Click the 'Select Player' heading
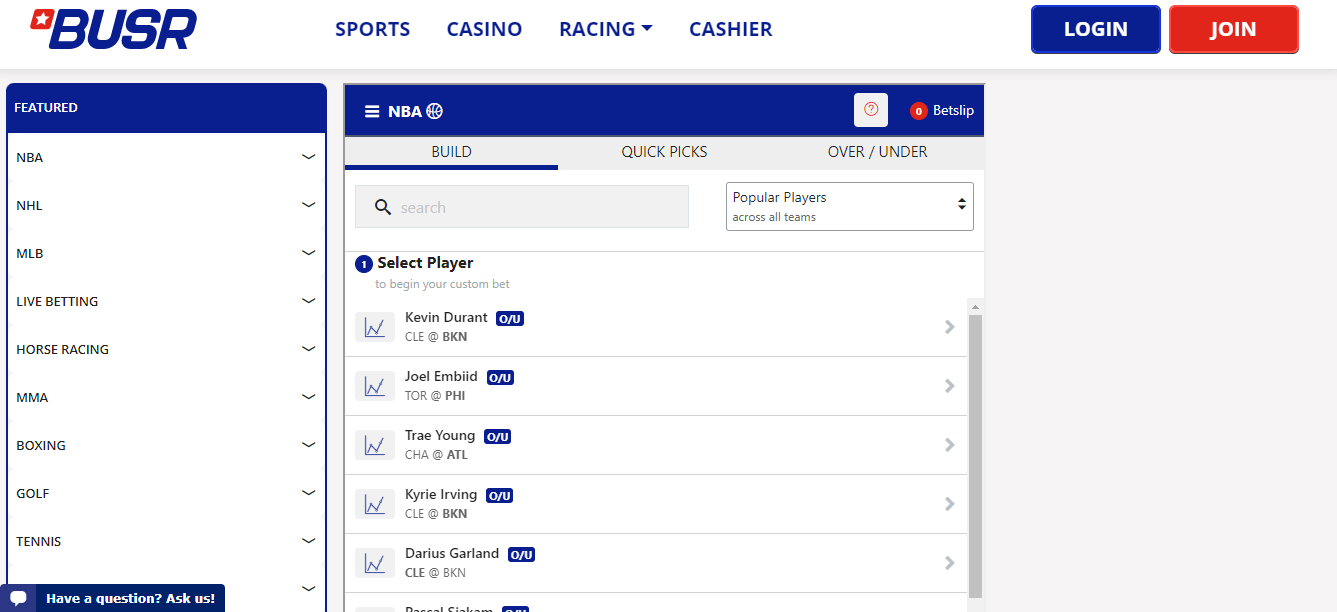 (x=425, y=263)
